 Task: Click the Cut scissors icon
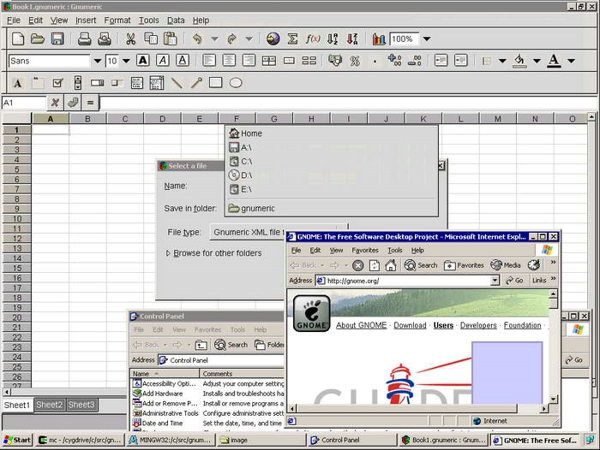coord(130,39)
